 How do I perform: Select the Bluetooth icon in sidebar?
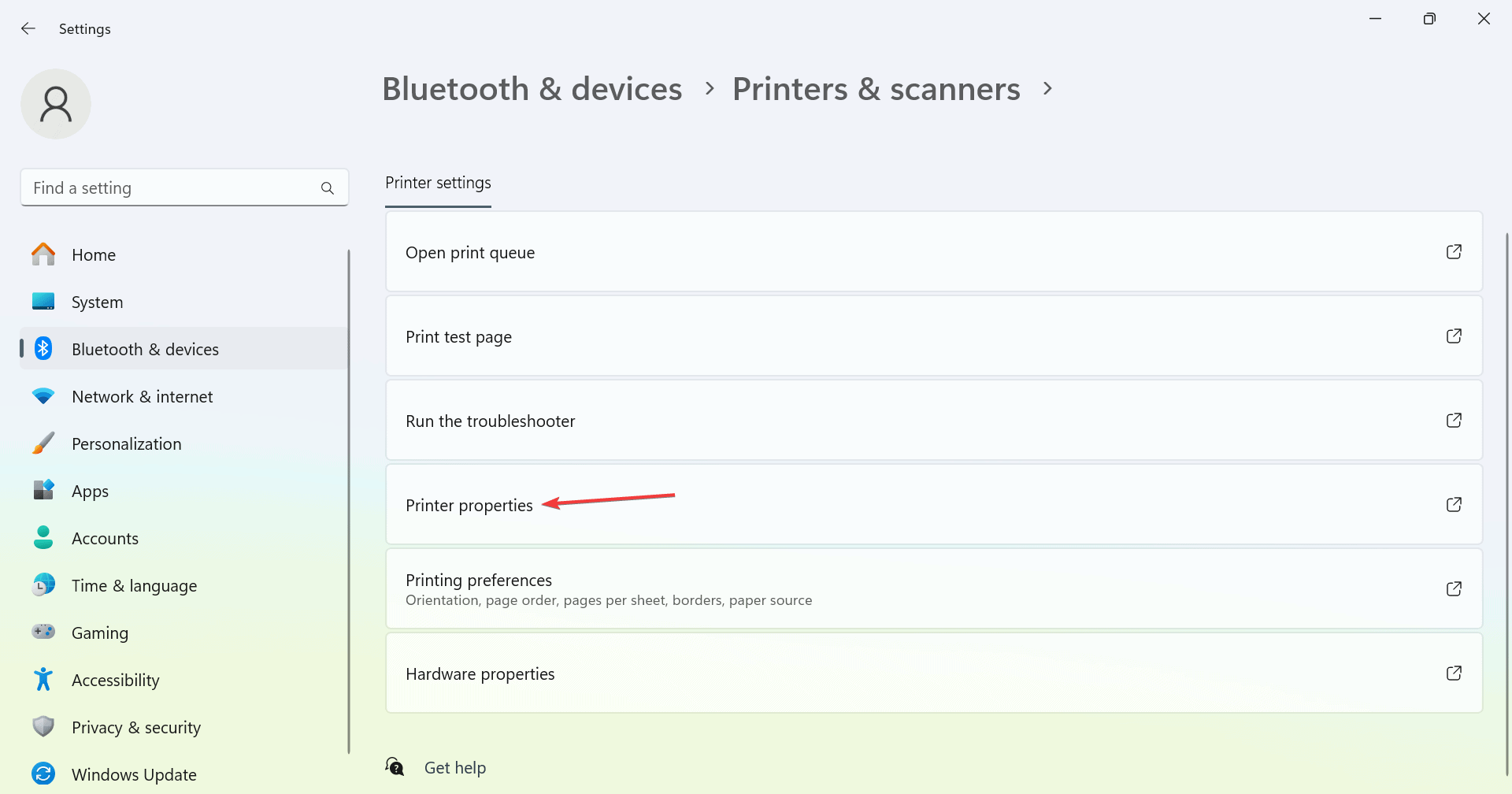click(x=43, y=349)
